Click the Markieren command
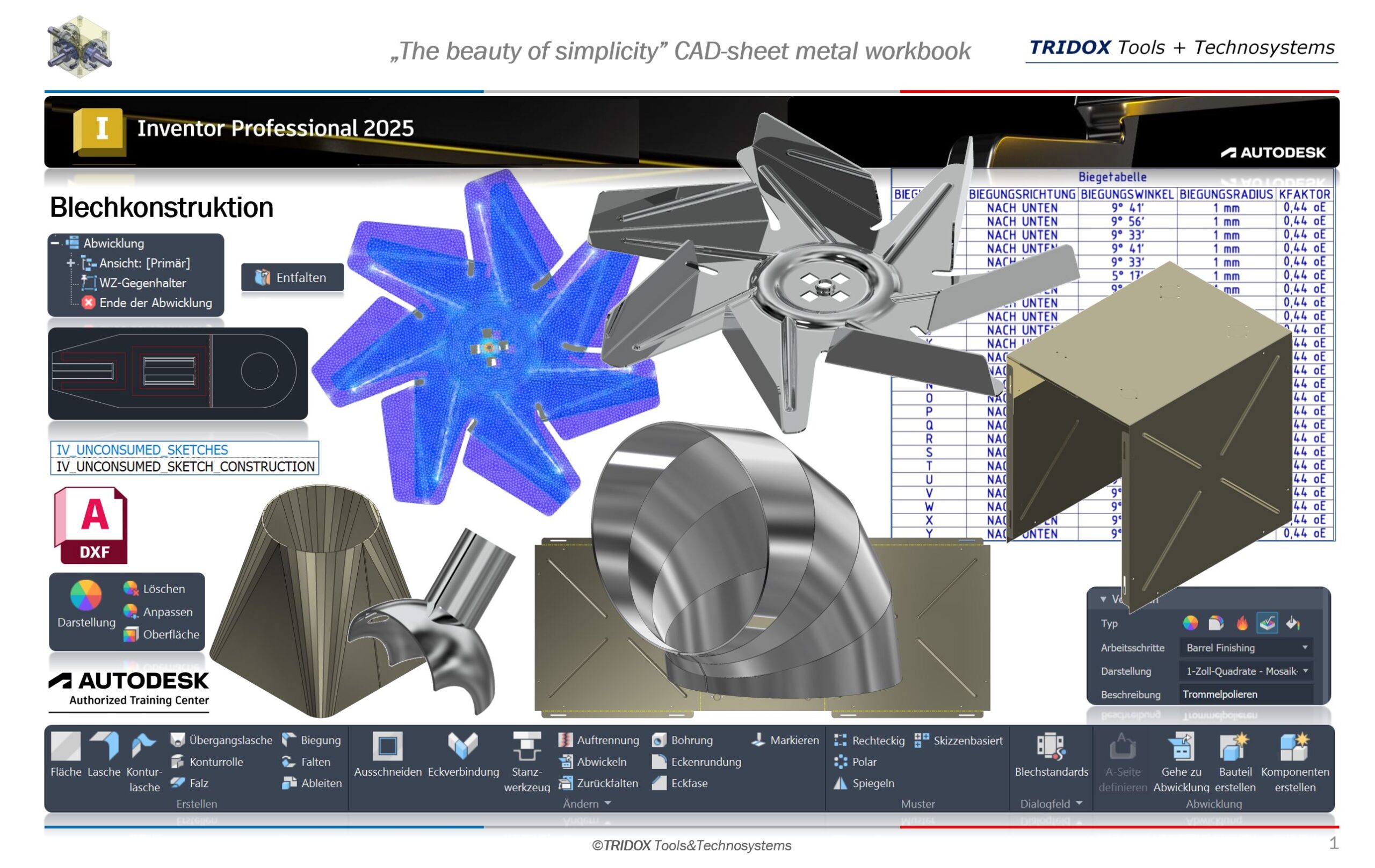 point(785,740)
